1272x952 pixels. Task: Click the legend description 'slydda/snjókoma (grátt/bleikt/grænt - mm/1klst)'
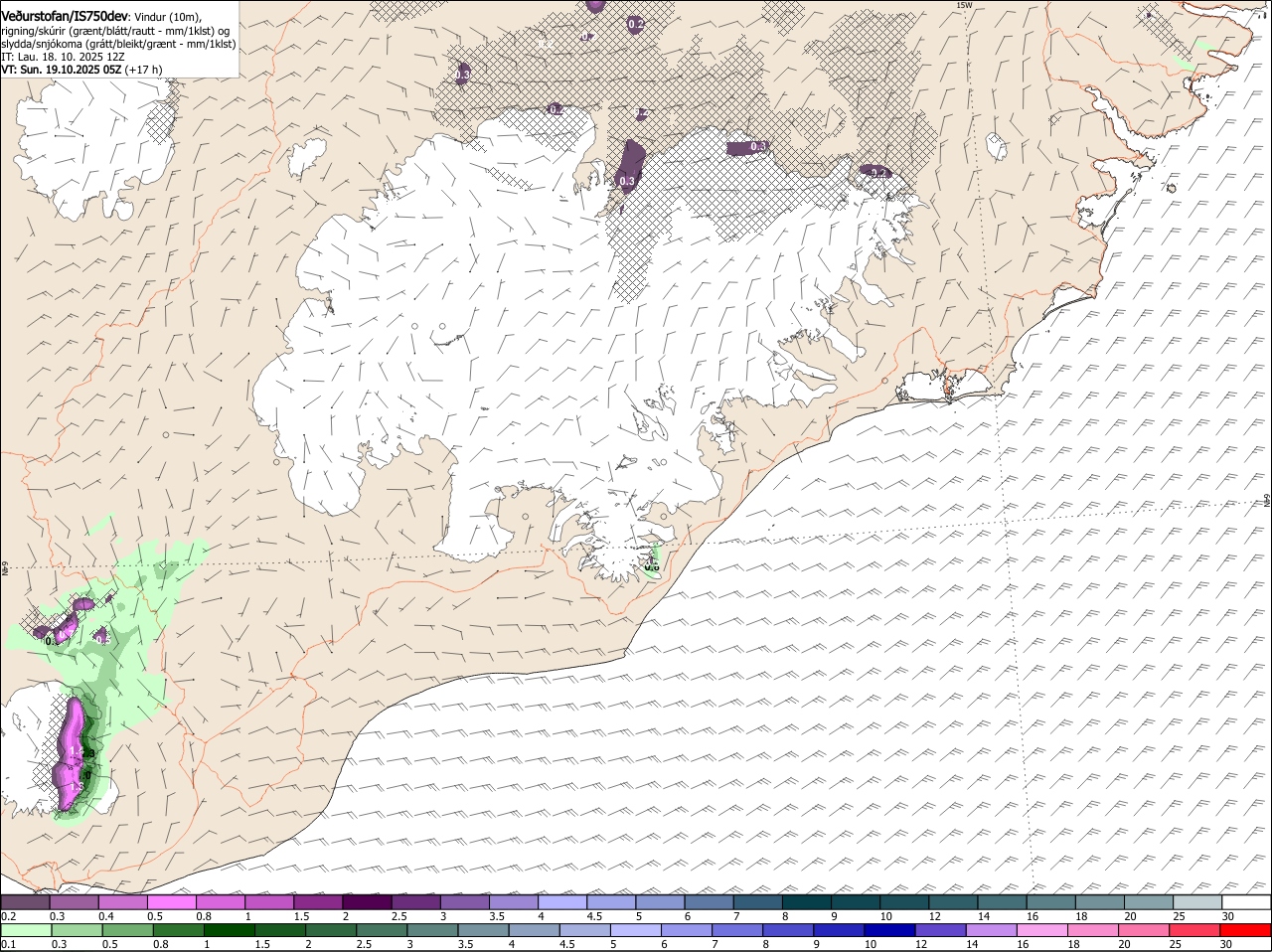pyautogui.click(x=119, y=44)
